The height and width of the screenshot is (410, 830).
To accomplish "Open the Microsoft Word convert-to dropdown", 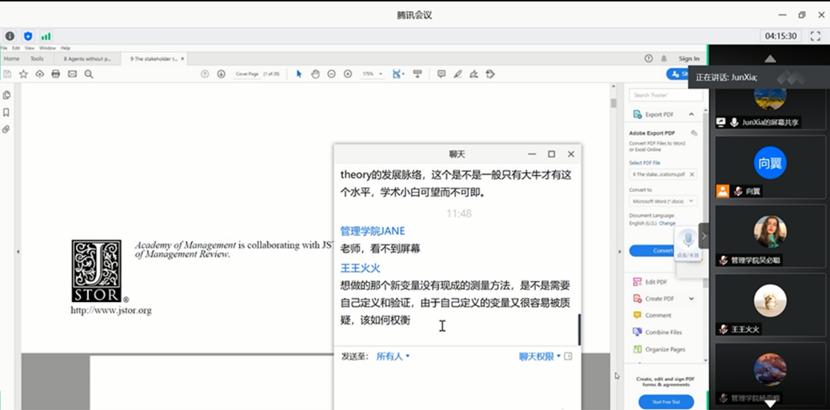I will click(663, 201).
